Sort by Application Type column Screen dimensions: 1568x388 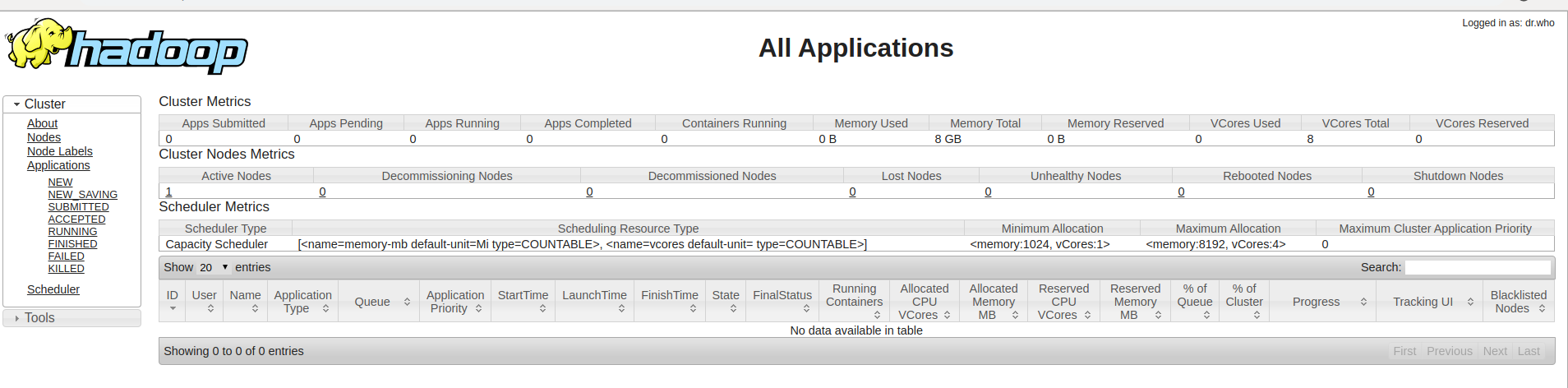(302, 301)
